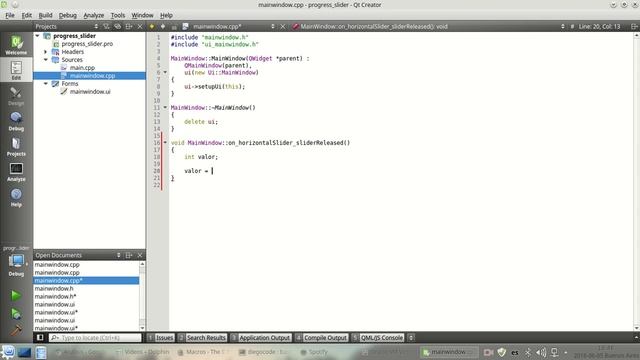Close the mainwindow.cpp* document
Screen dimensions: 640x360
pyautogui.click(x=283, y=26)
